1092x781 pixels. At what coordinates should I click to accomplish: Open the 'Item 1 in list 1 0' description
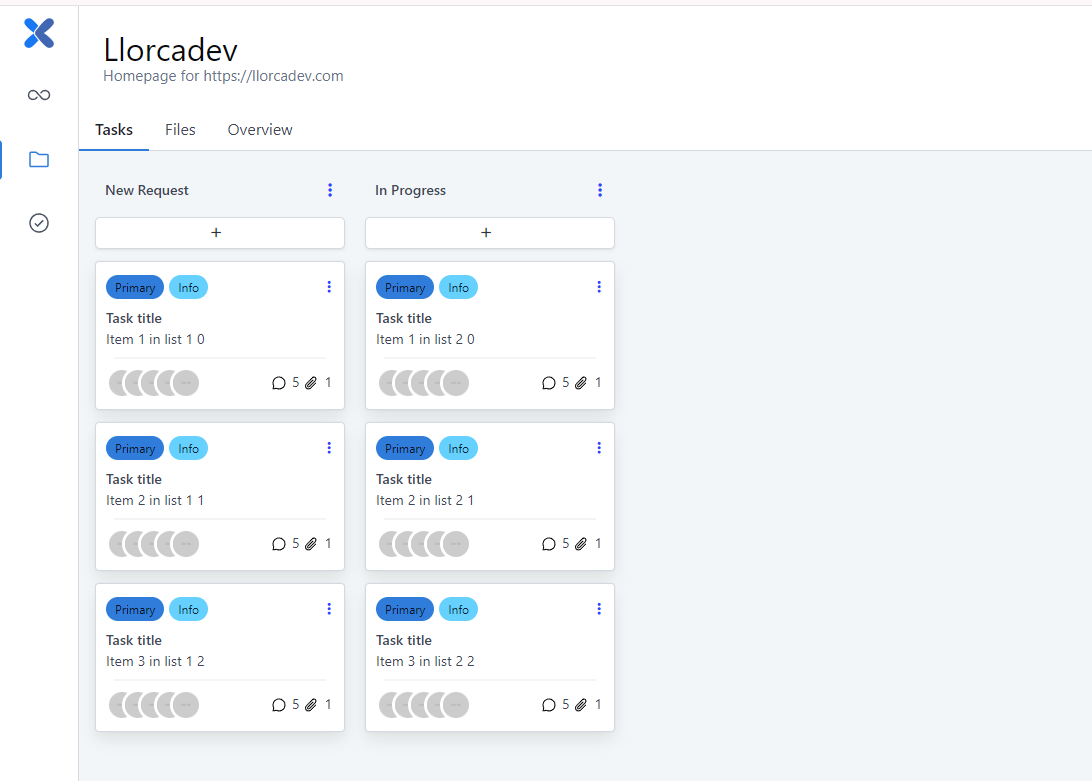click(155, 339)
